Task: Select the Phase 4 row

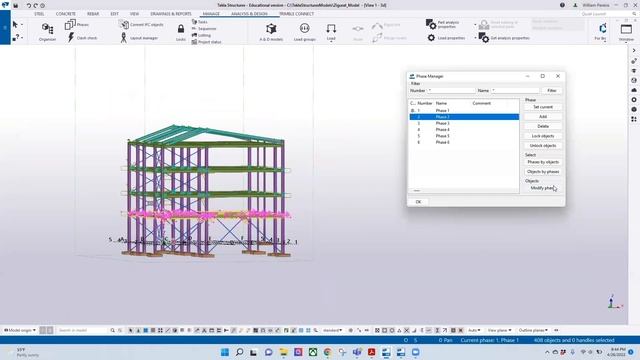Action: coord(464,129)
